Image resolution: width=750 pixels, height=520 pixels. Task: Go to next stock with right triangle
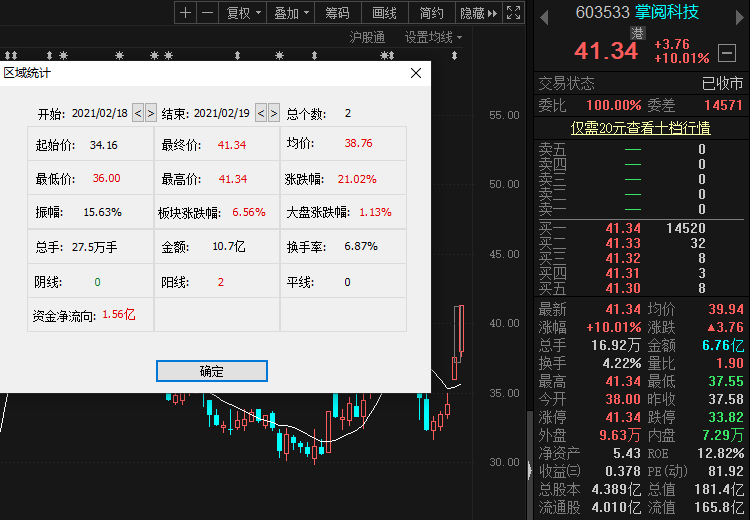coord(740,18)
